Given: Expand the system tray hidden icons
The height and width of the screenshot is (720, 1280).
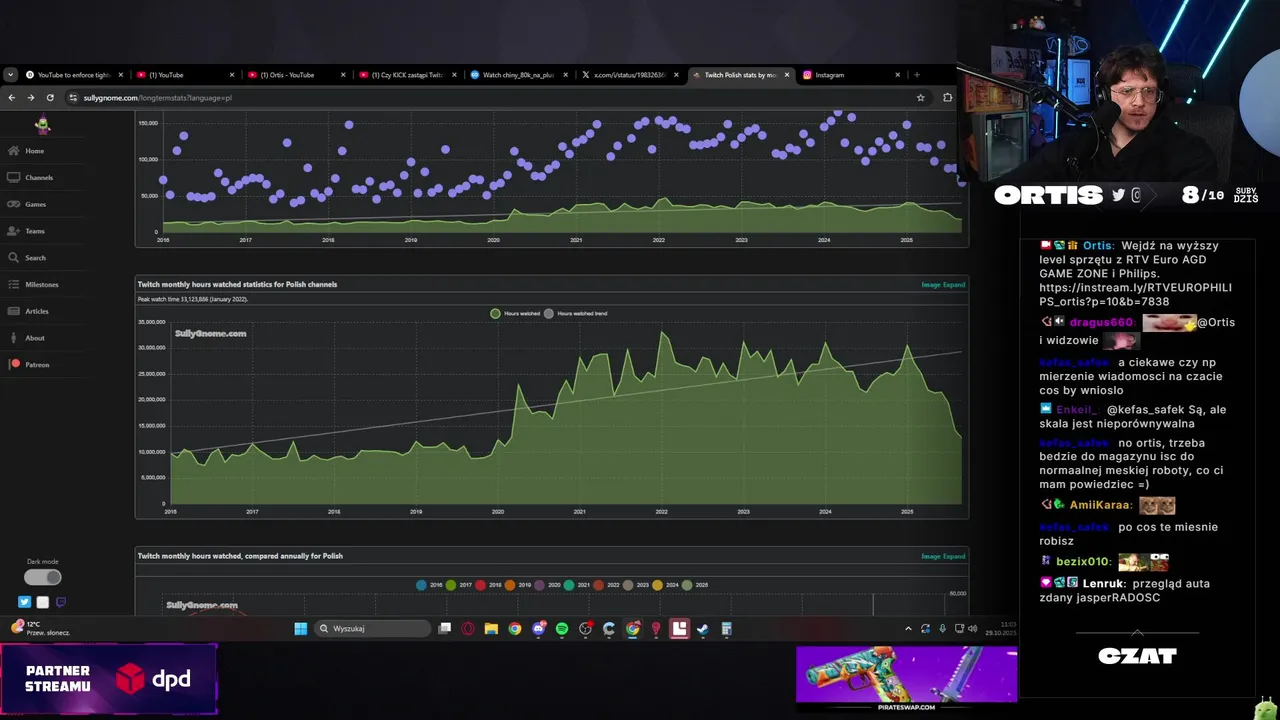Looking at the screenshot, I should [x=908, y=629].
